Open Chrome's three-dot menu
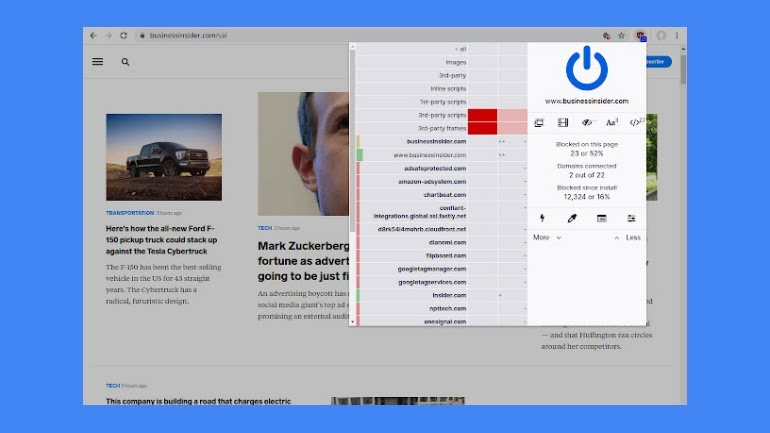770x433 pixels. coord(677,35)
